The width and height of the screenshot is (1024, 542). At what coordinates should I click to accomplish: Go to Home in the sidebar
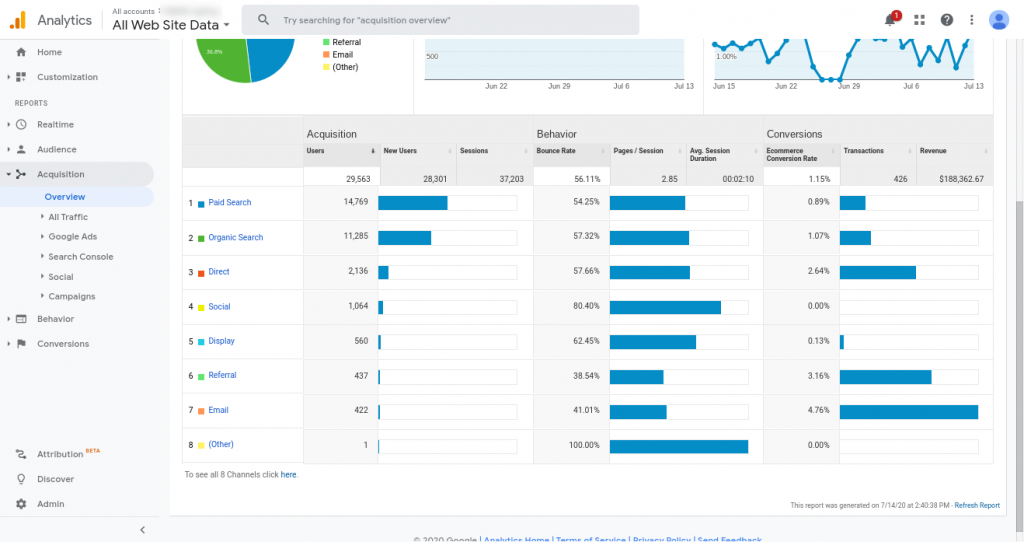click(50, 52)
